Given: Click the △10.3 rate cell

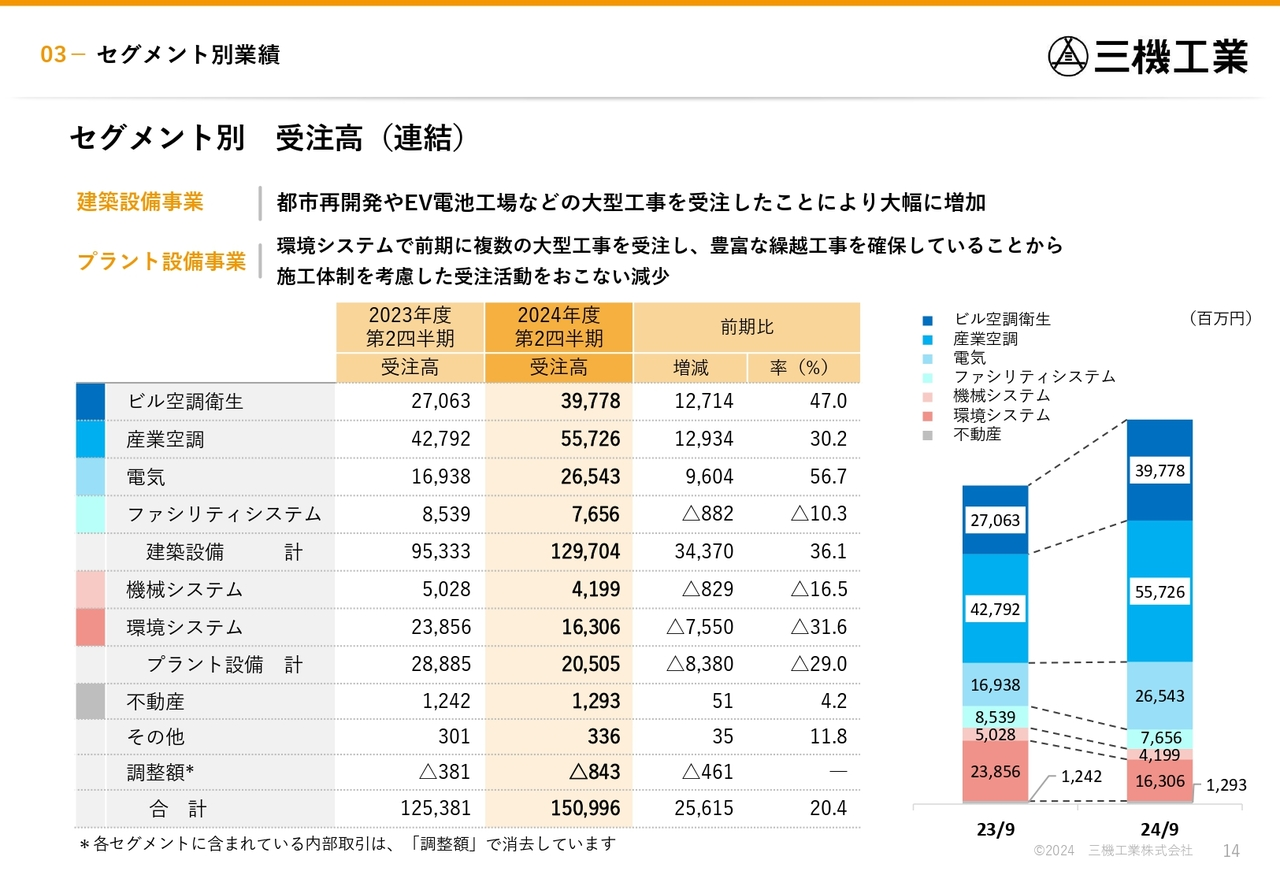Looking at the screenshot, I should (x=819, y=514).
